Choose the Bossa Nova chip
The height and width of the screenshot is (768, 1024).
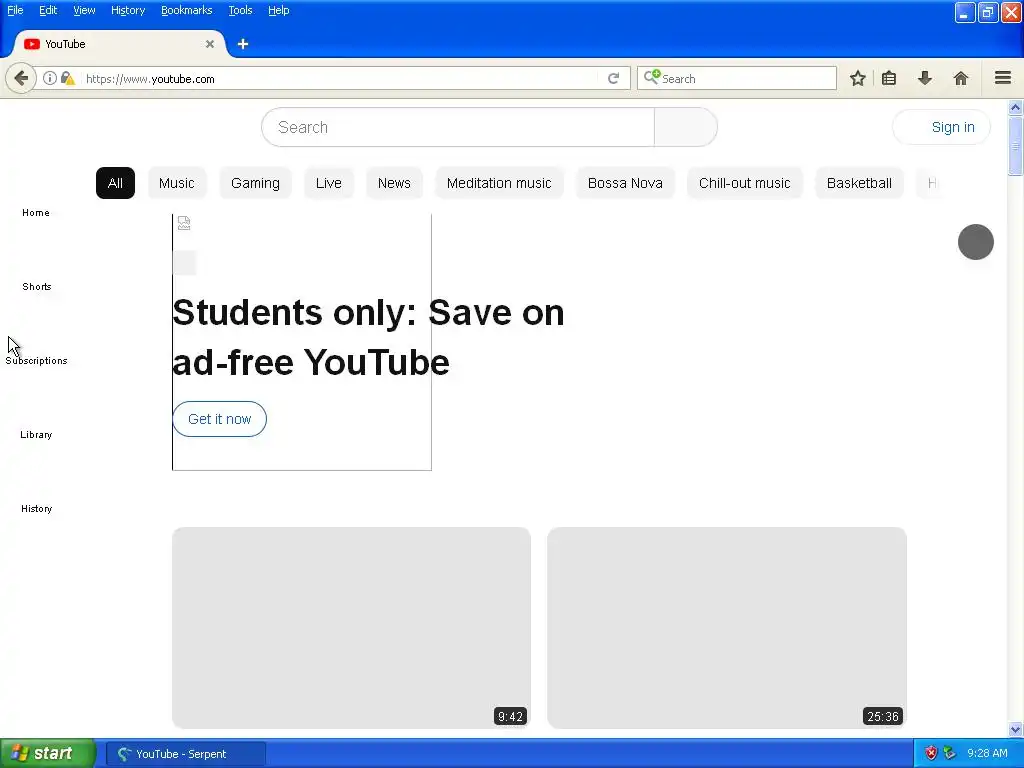click(x=625, y=183)
